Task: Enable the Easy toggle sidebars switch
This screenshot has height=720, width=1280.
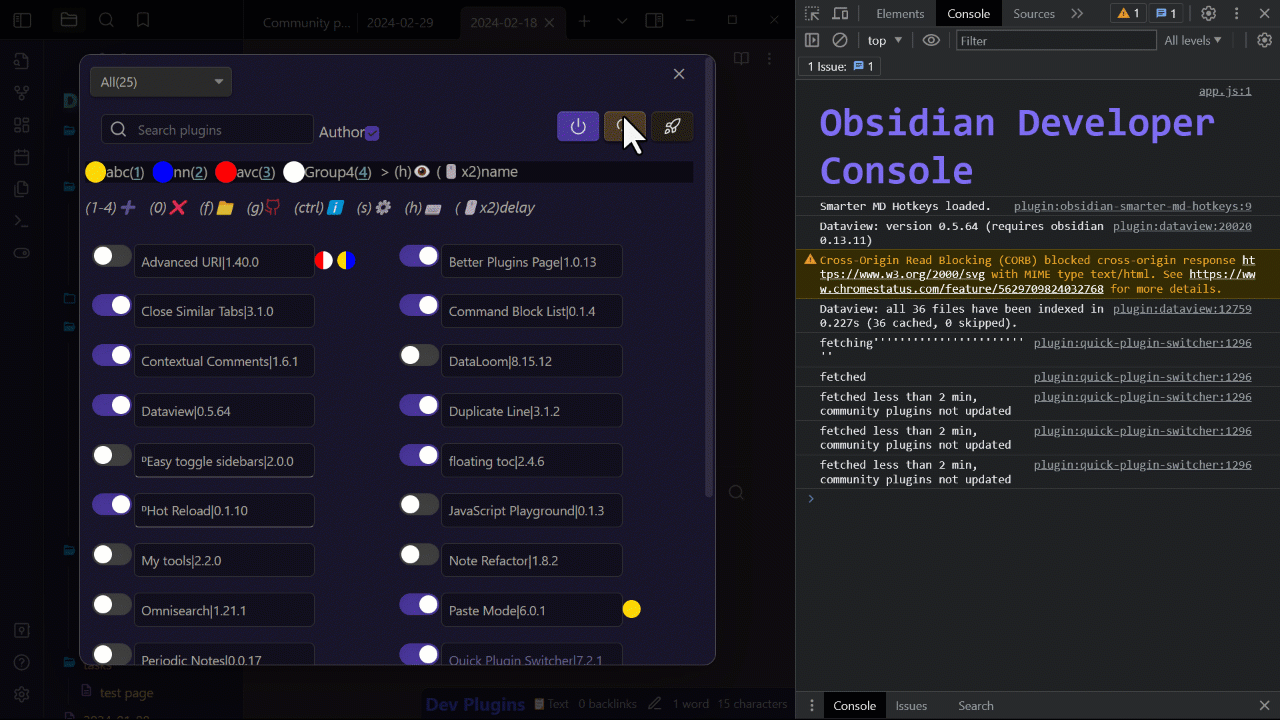Action: click(112, 455)
